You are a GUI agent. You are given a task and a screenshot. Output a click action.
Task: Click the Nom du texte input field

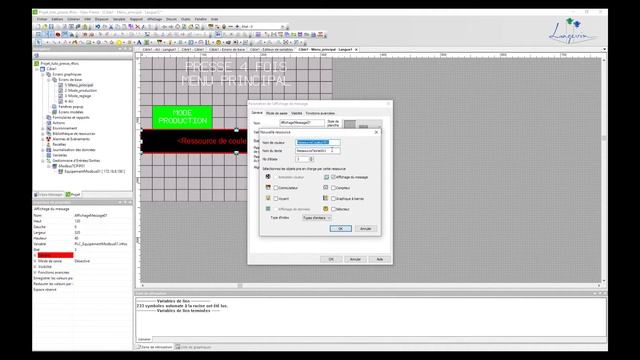click(x=318, y=151)
